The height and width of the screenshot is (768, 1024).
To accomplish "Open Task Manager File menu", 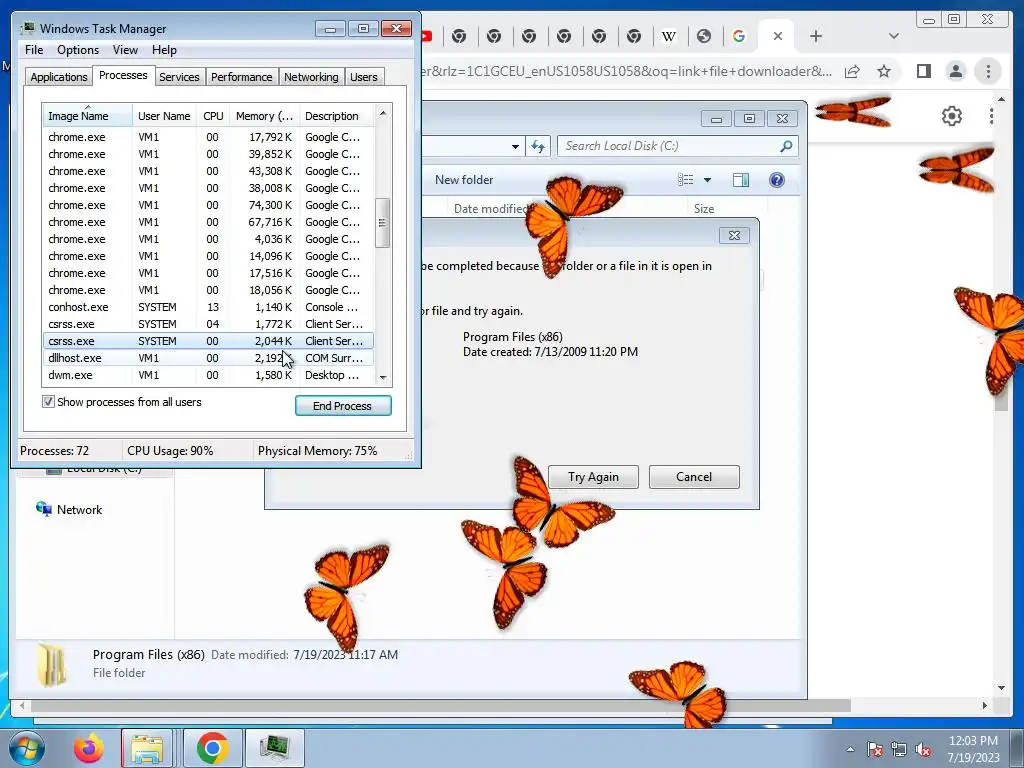I will tap(34, 50).
